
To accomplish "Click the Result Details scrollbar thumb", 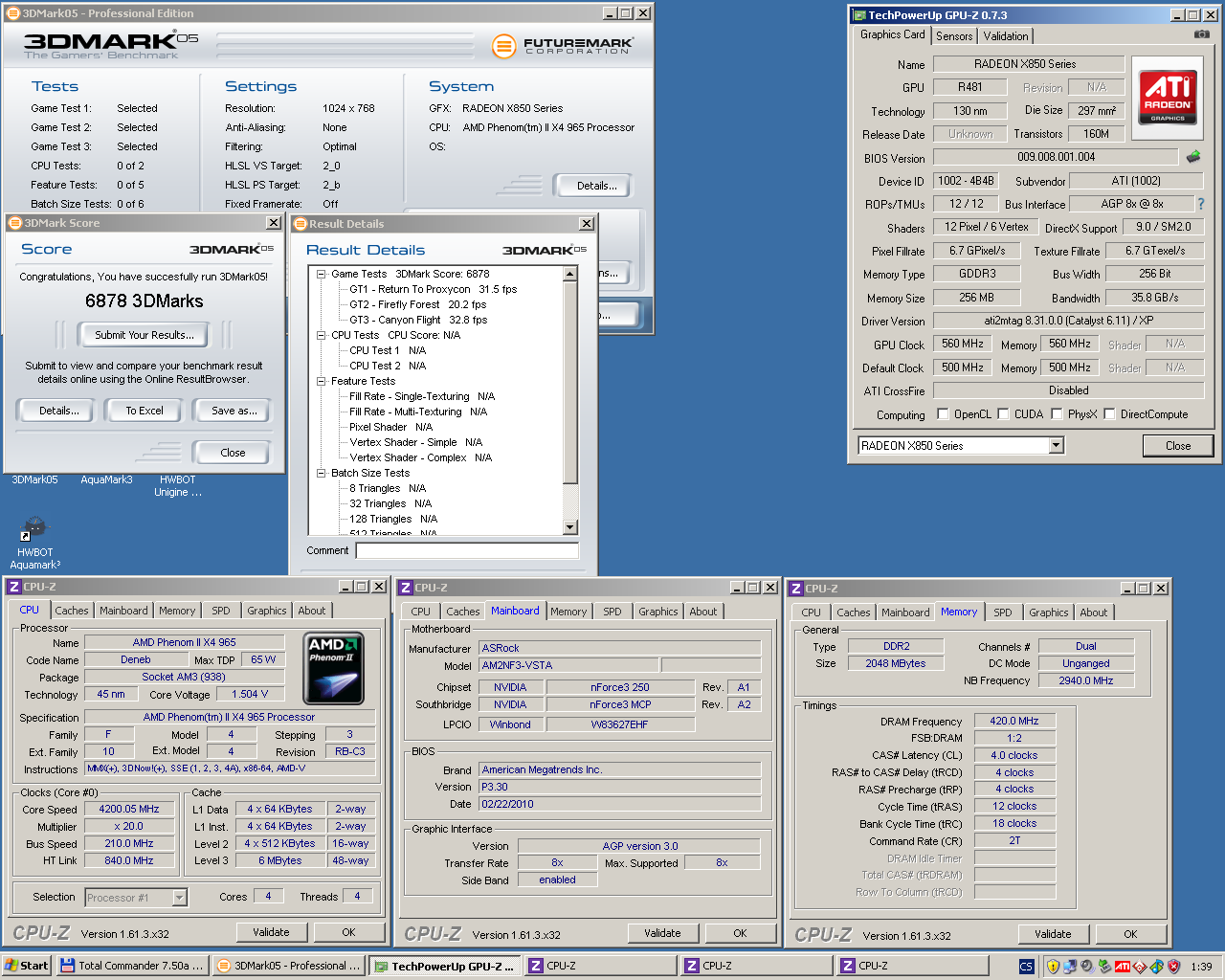I will tap(570, 383).
